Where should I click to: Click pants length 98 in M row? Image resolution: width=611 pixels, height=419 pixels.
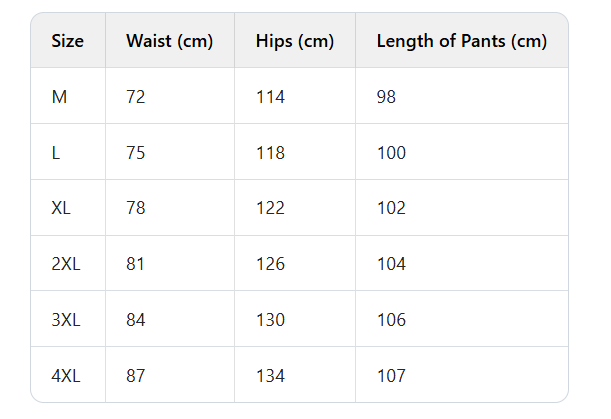tap(388, 97)
